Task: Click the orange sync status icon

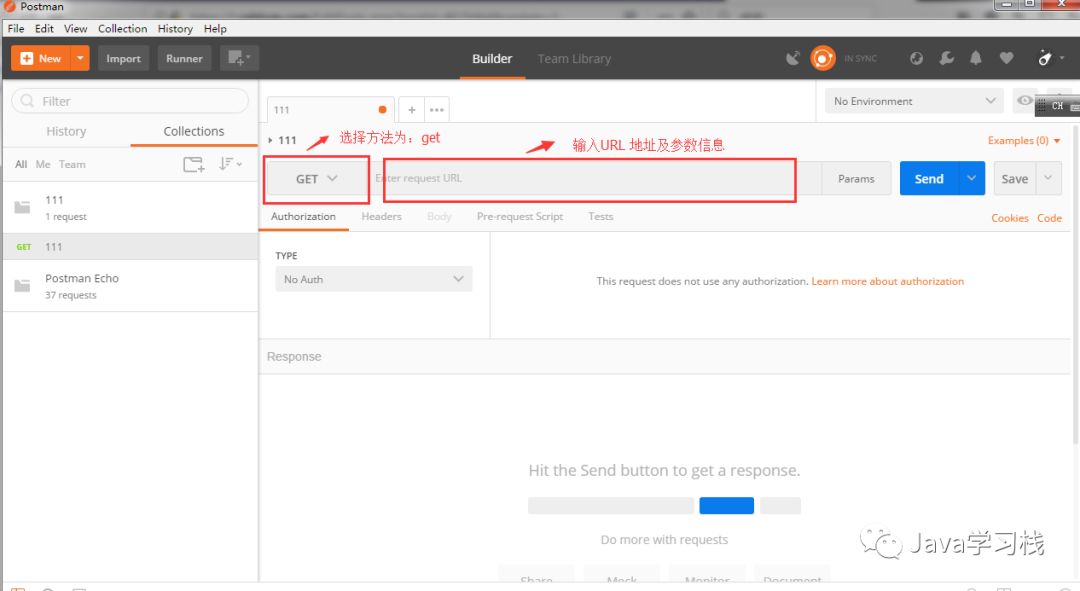Action: point(822,59)
